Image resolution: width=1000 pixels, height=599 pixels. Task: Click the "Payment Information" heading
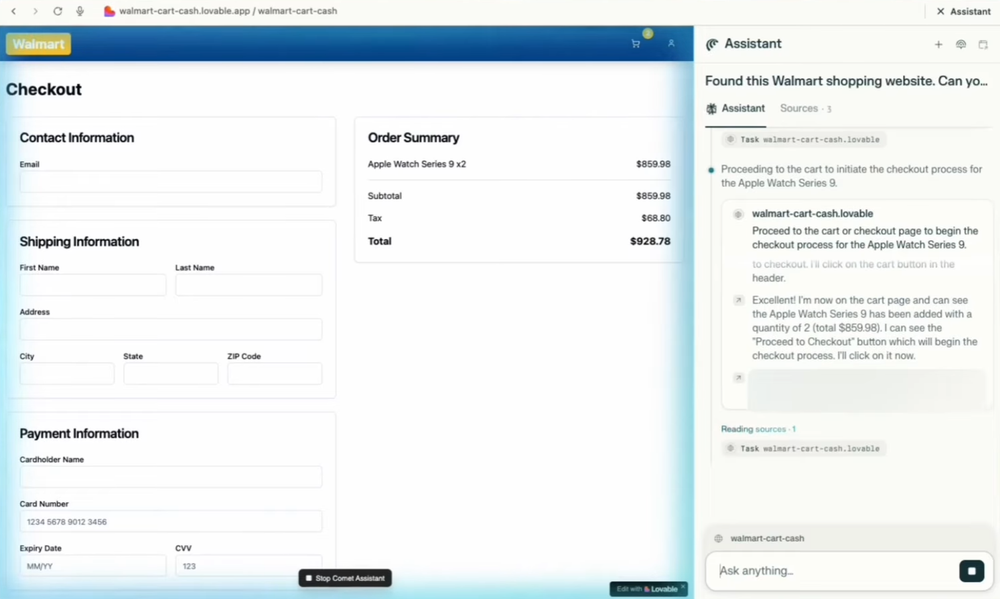pyautogui.click(x=79, y=434)
